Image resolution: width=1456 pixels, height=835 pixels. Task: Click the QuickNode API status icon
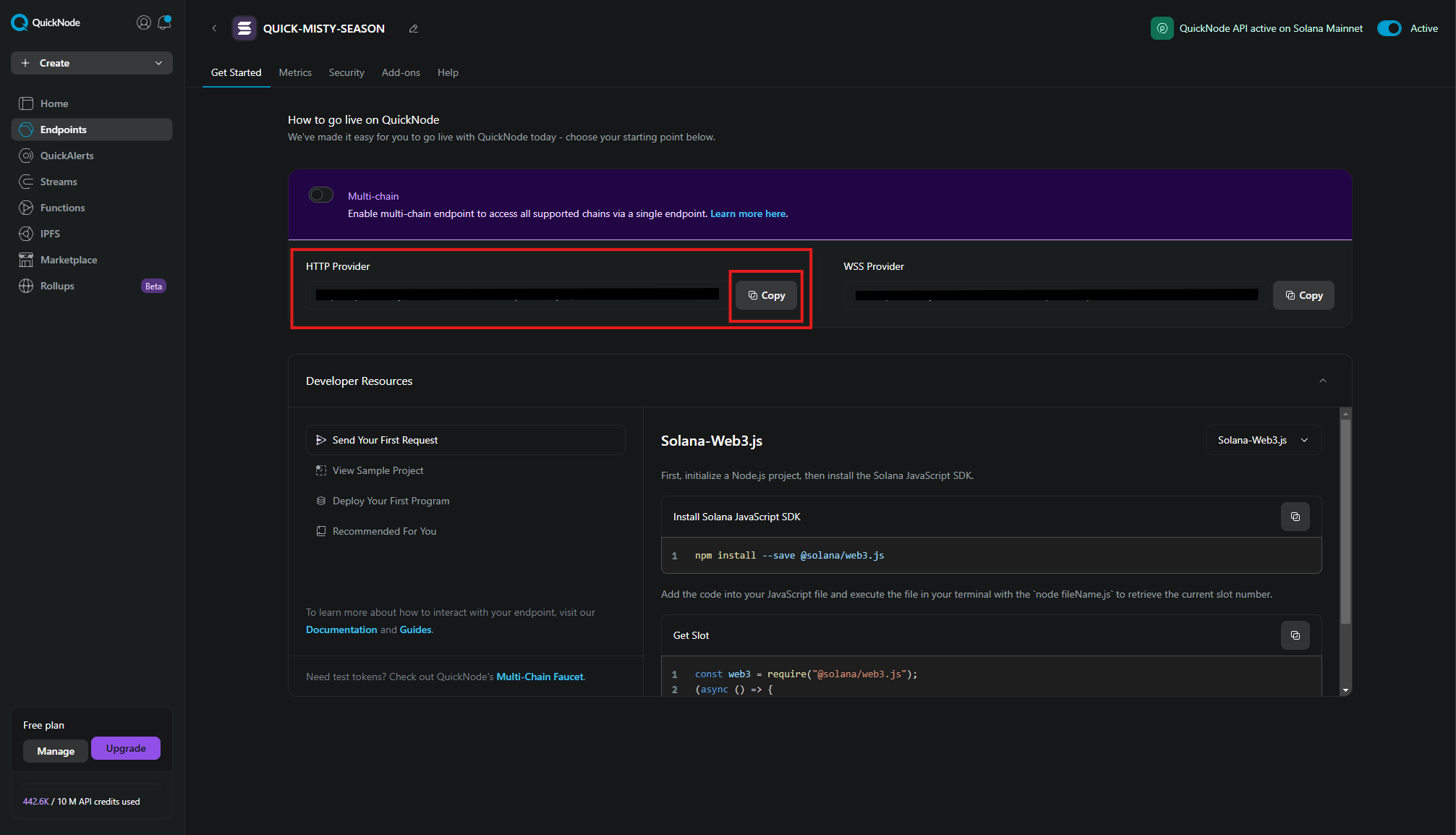point(1162,28)
